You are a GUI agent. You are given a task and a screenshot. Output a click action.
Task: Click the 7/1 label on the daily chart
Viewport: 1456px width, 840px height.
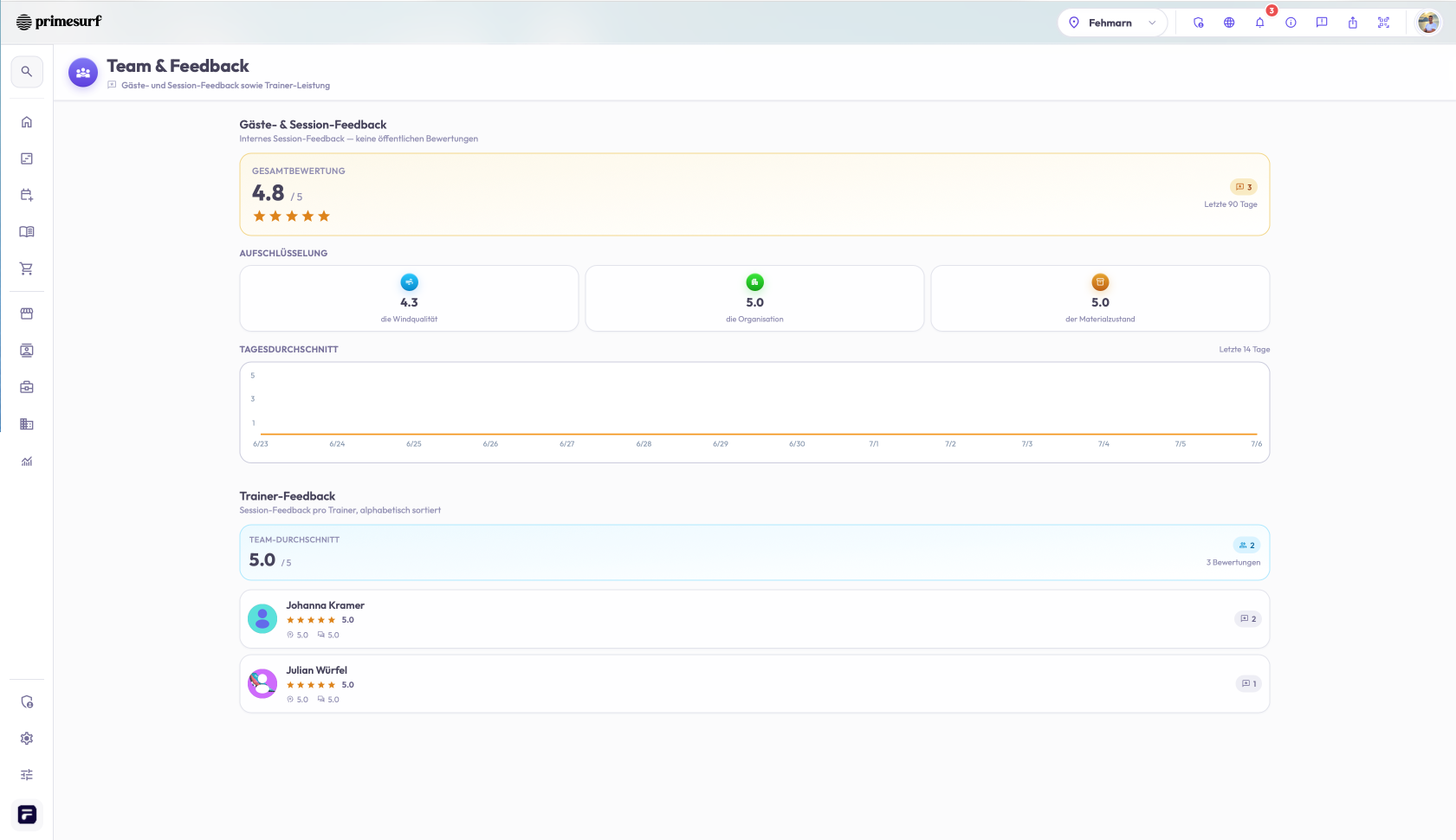[x=874, y=443]
